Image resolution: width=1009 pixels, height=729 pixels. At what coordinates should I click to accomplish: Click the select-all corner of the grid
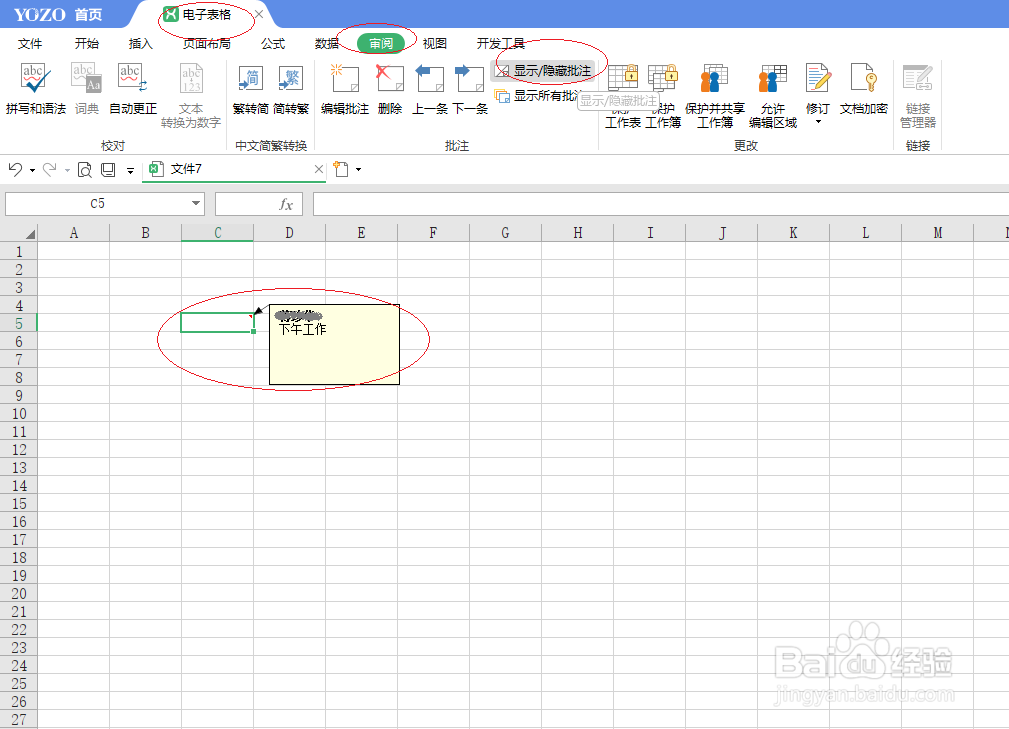pyautogui.click(x=19, y=232)
